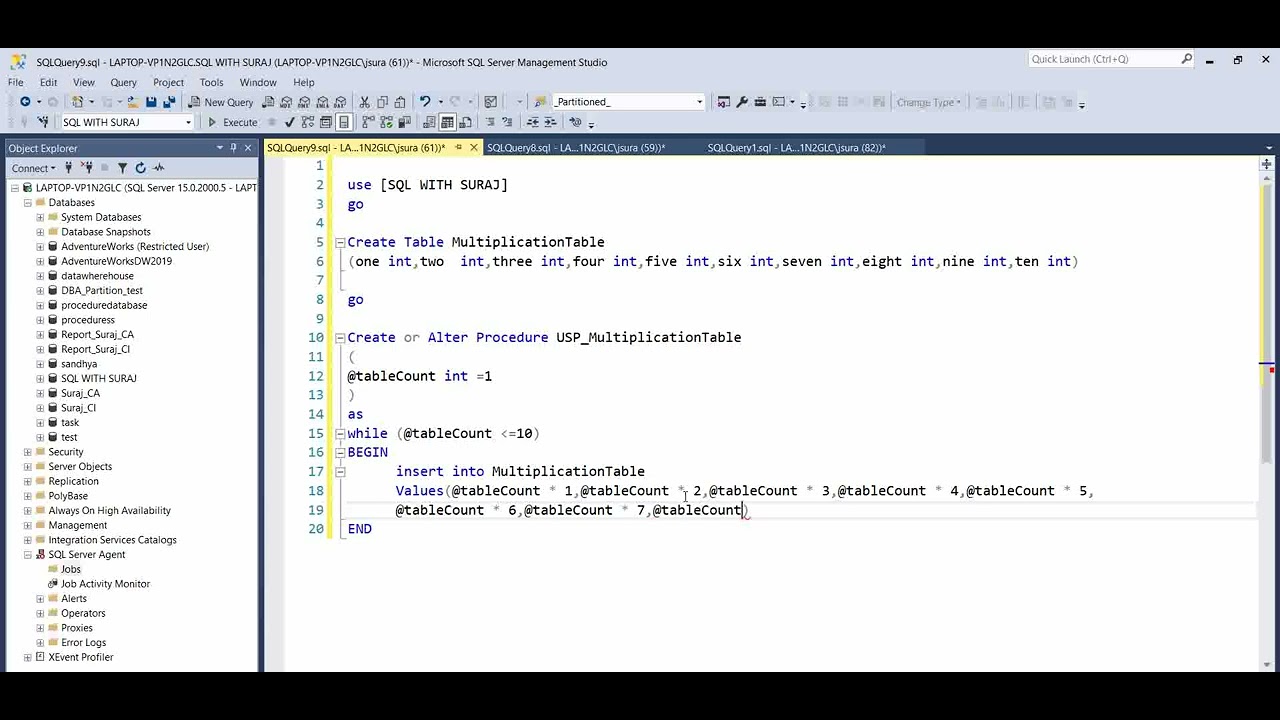Open the Tools menu

tap(211, 82)
